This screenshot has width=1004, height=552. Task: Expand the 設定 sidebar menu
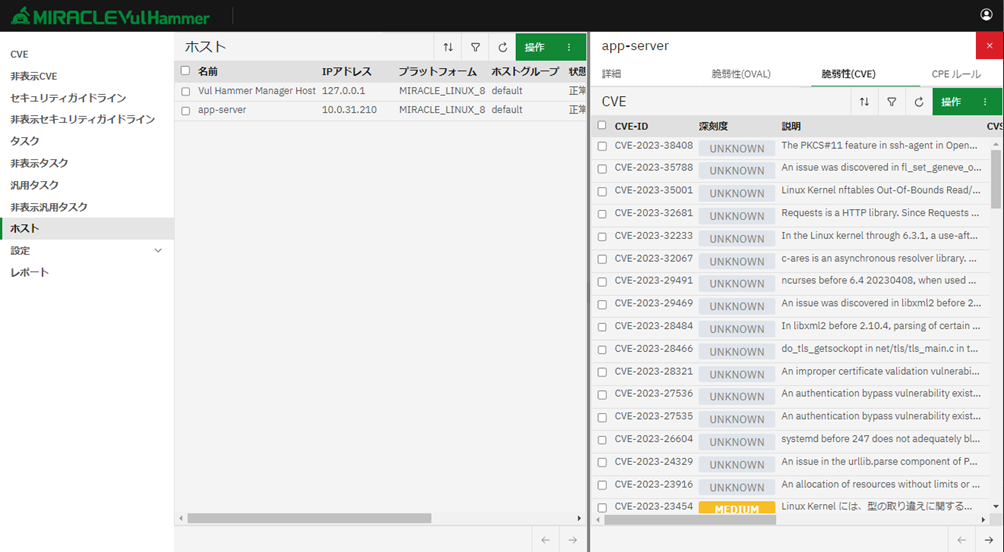click(157, 250)
